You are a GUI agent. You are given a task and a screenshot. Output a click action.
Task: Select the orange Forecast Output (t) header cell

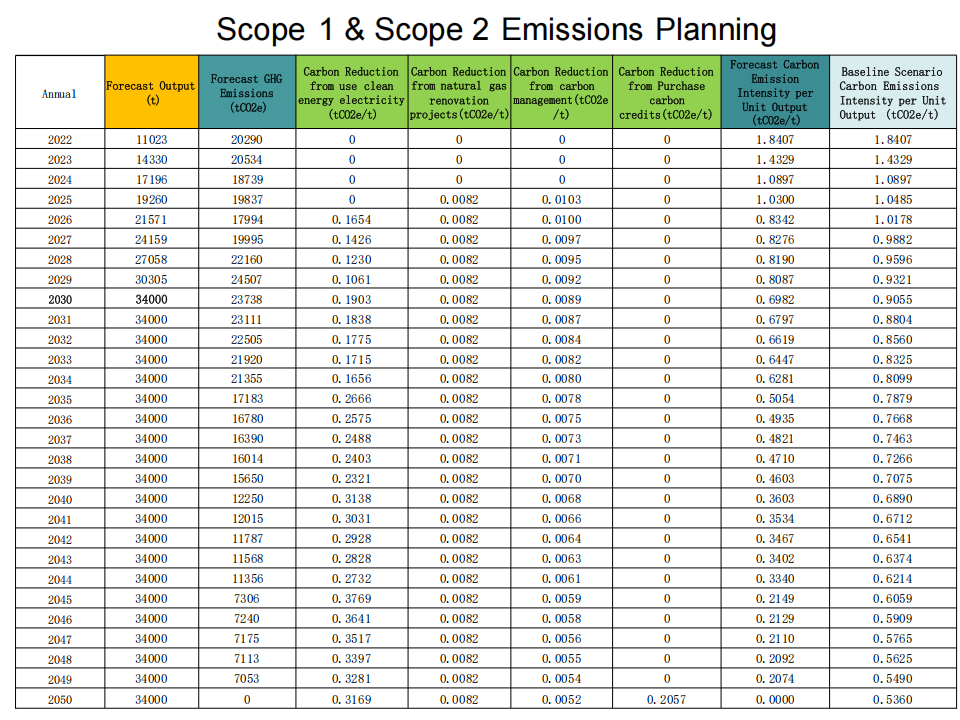152,92
